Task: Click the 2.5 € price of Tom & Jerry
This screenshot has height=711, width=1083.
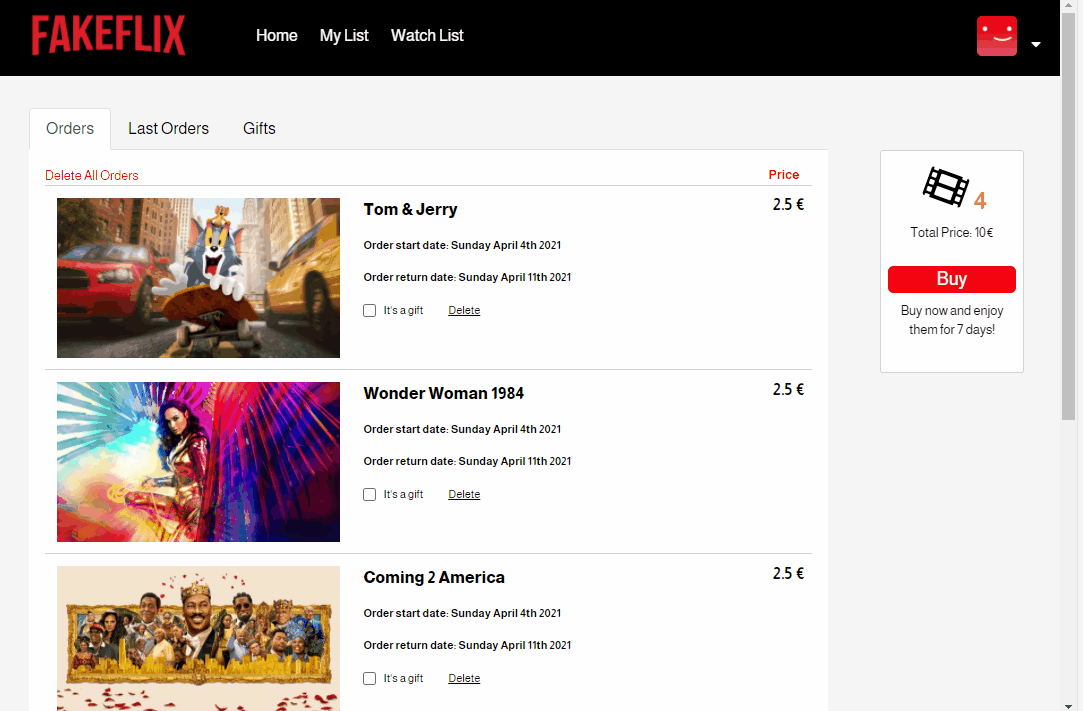Action: tap(788, 205)
